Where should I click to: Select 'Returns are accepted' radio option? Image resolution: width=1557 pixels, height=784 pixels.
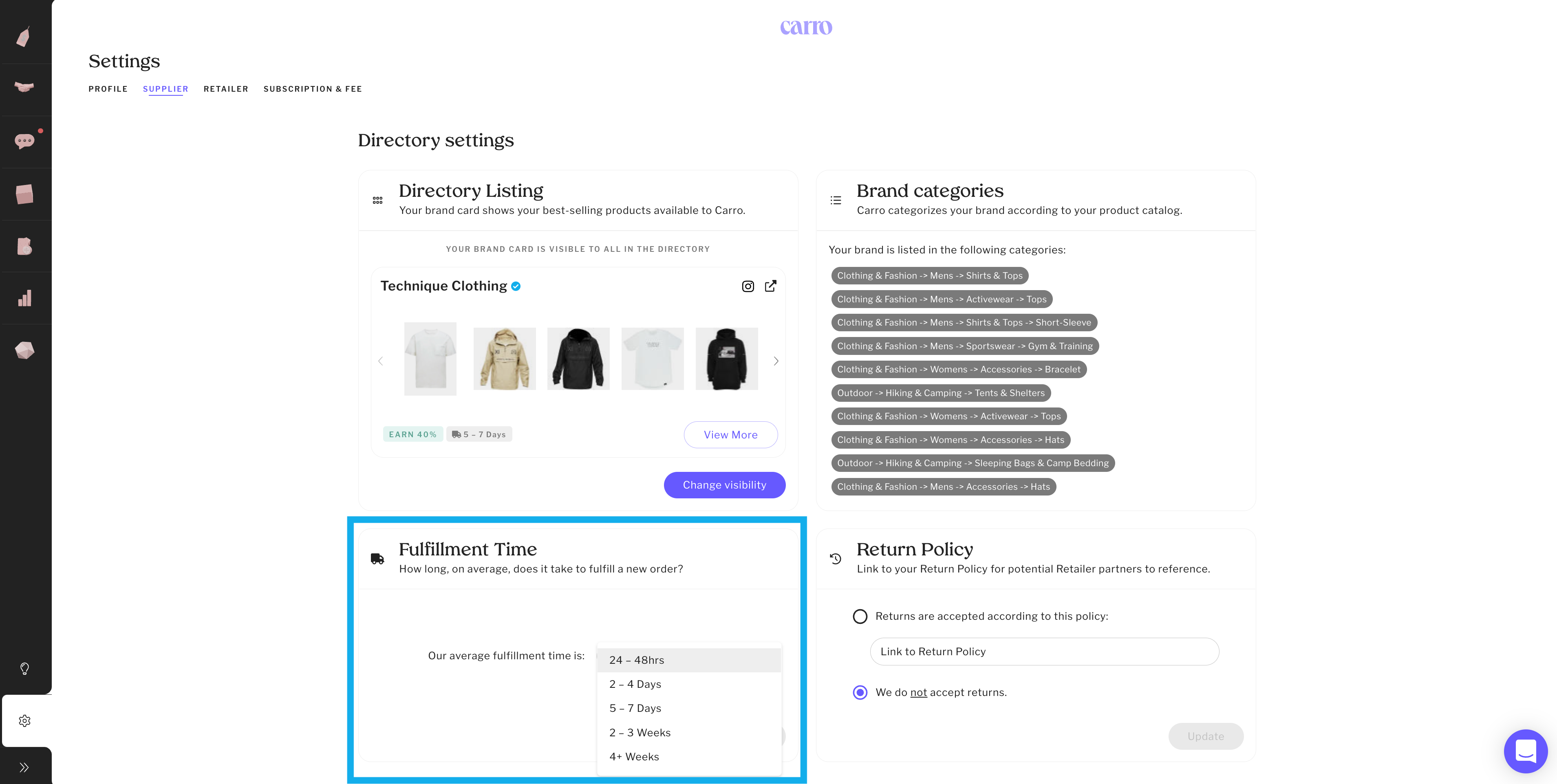click(860, 616)
